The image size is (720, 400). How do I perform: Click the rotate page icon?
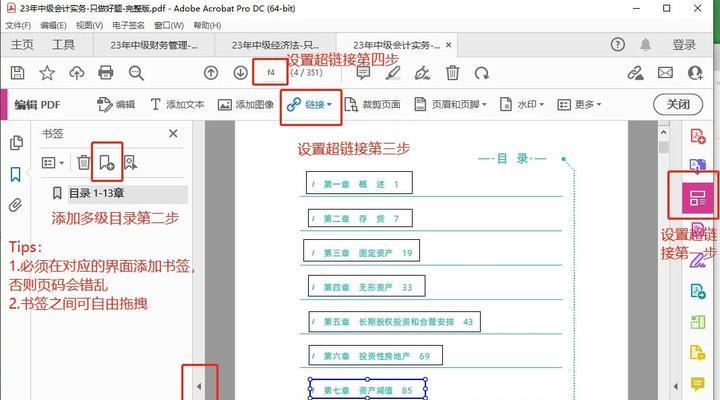[482, 73]
